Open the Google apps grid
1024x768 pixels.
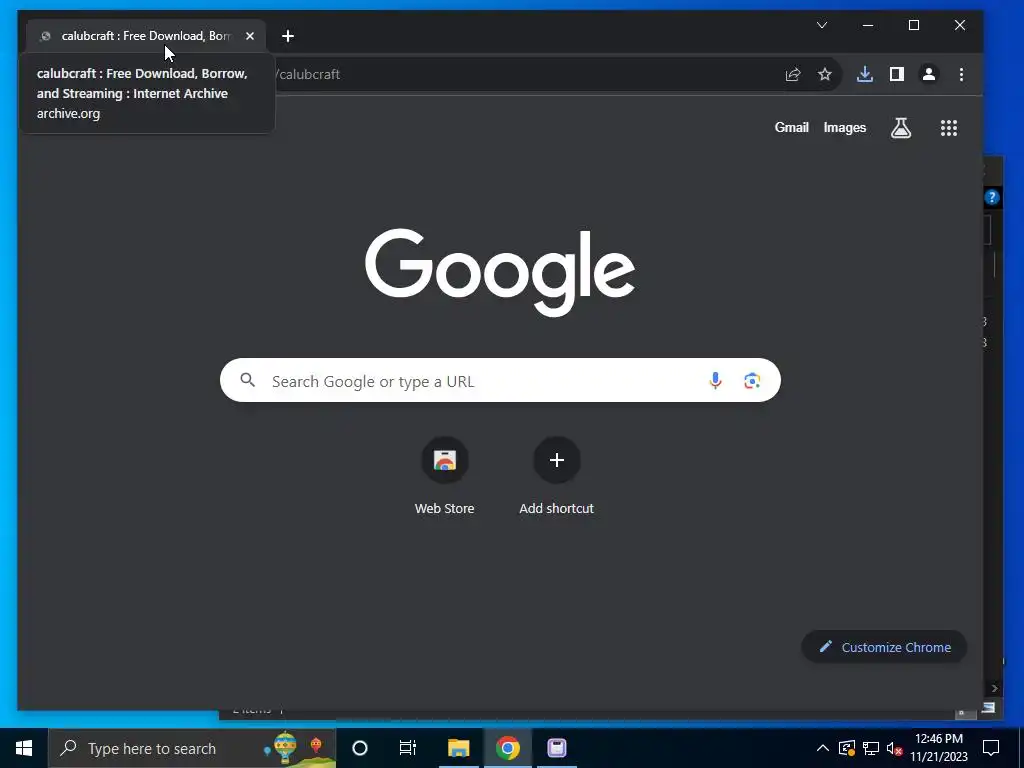pos(949,128)
